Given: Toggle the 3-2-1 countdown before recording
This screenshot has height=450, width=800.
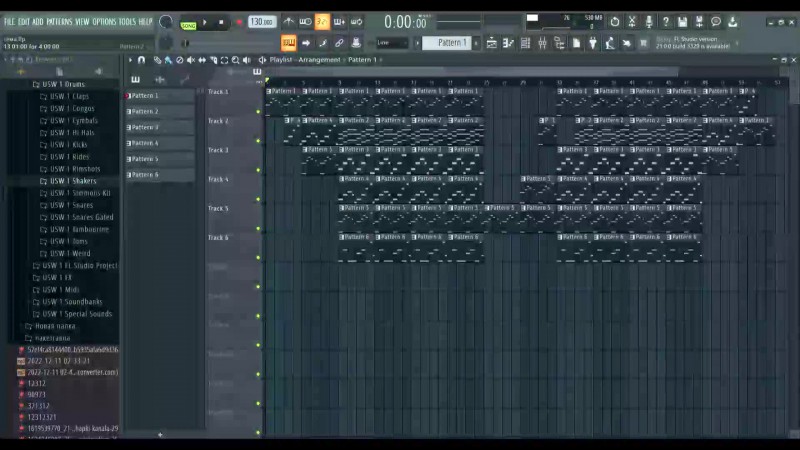Looking at the screenshot, I should pos(322,22).
